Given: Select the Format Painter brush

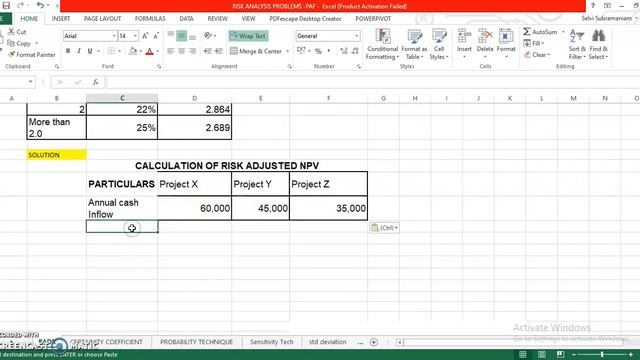Looking at the screenshot, I should (x=11, y=54).
